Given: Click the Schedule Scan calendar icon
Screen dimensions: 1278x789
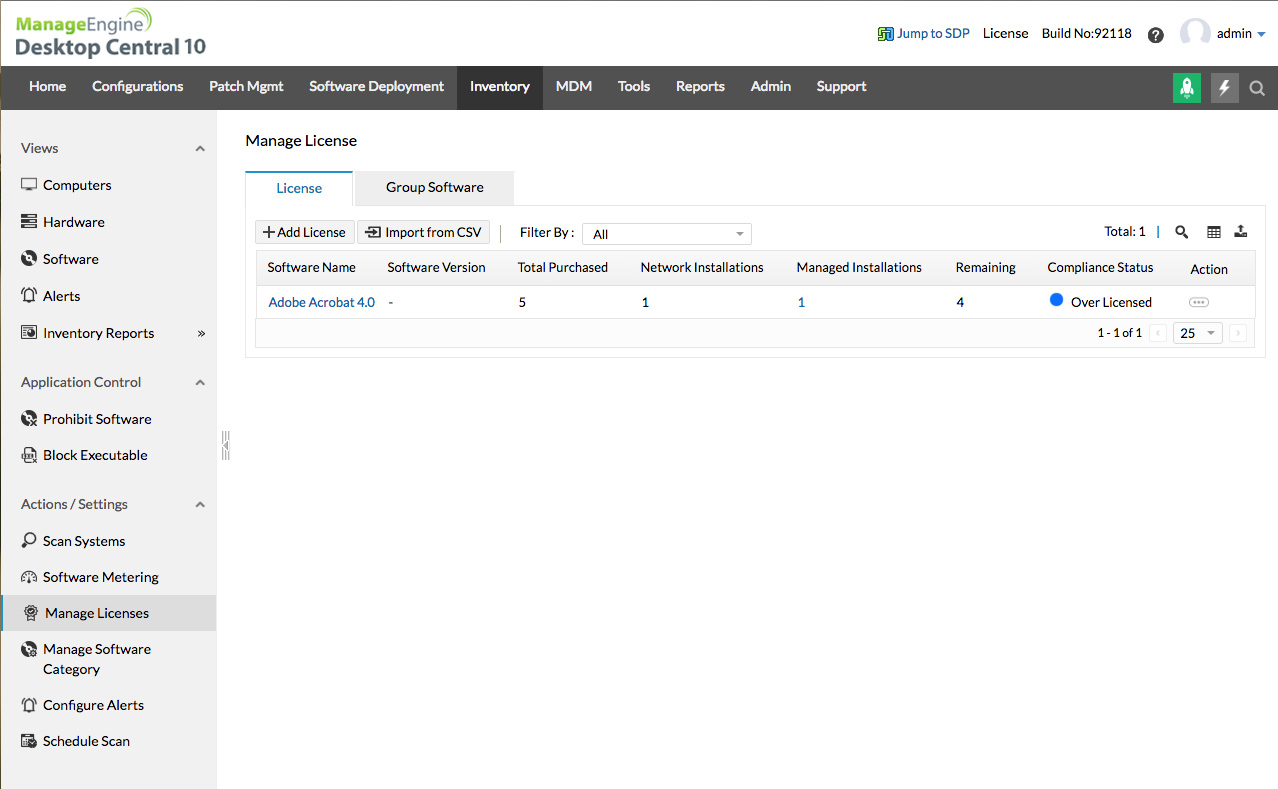Looking at the screenshot, I should point(29,741).
